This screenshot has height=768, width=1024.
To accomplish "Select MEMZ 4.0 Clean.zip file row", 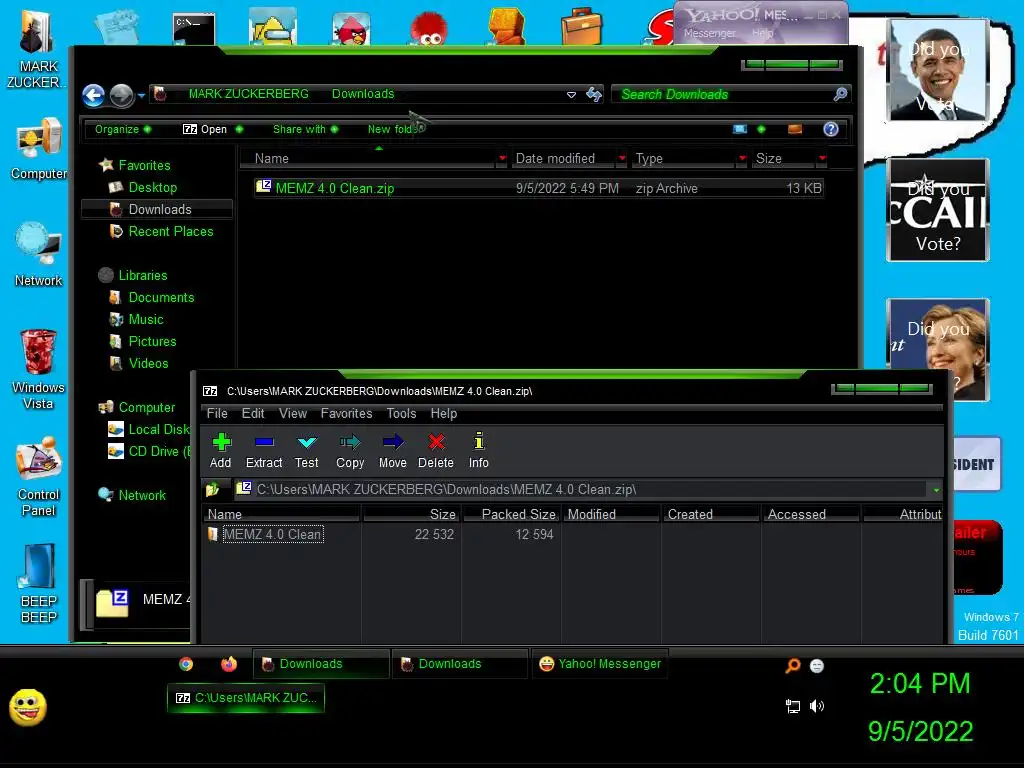I will 538,188.
